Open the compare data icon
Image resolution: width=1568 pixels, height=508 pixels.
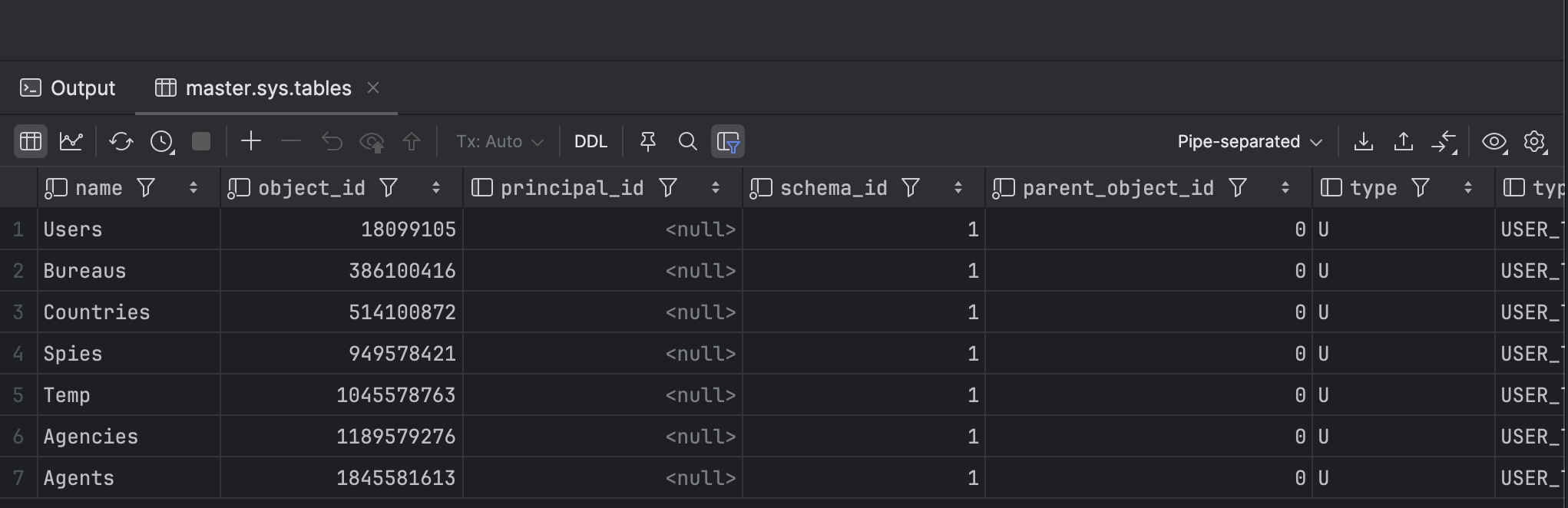1444,142
